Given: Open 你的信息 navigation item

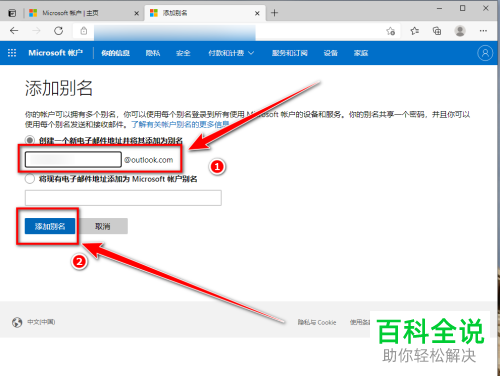Looking at the screenshot, I should pyautogui.click(x=115, y=53).
